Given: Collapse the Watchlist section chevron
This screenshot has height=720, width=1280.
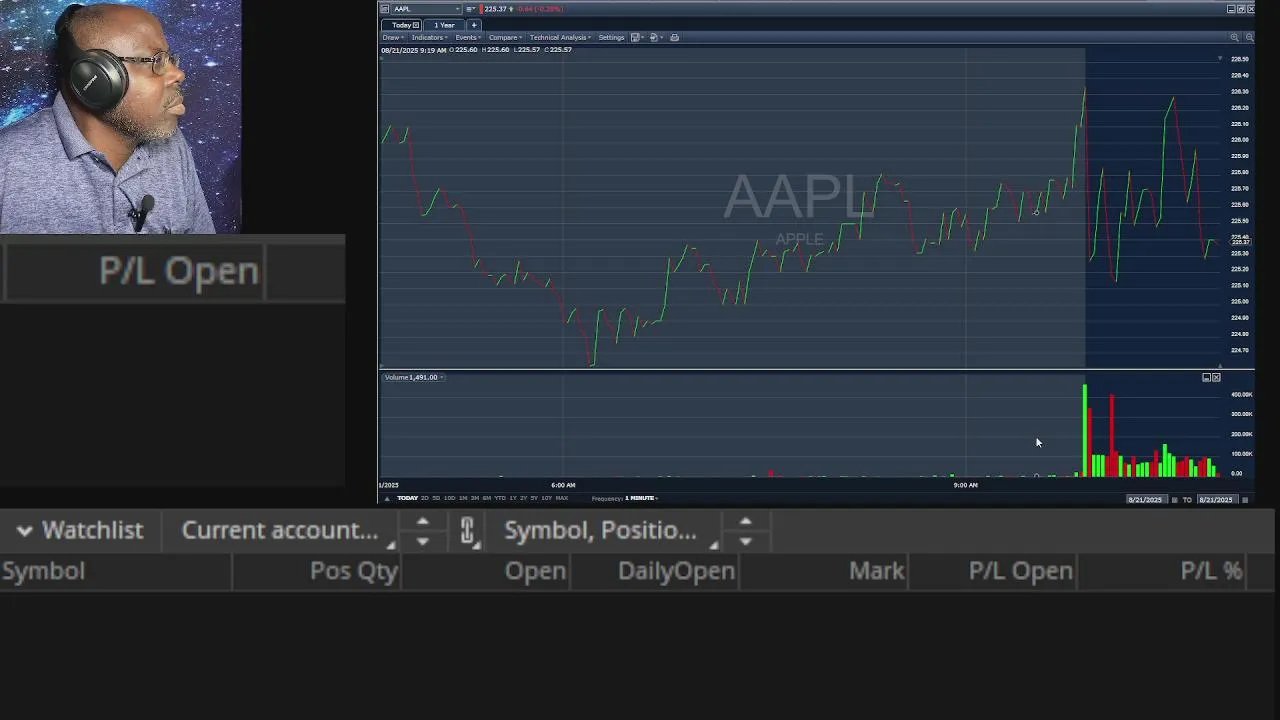Looking at the screenshot, I should click(x=25, y=531).
